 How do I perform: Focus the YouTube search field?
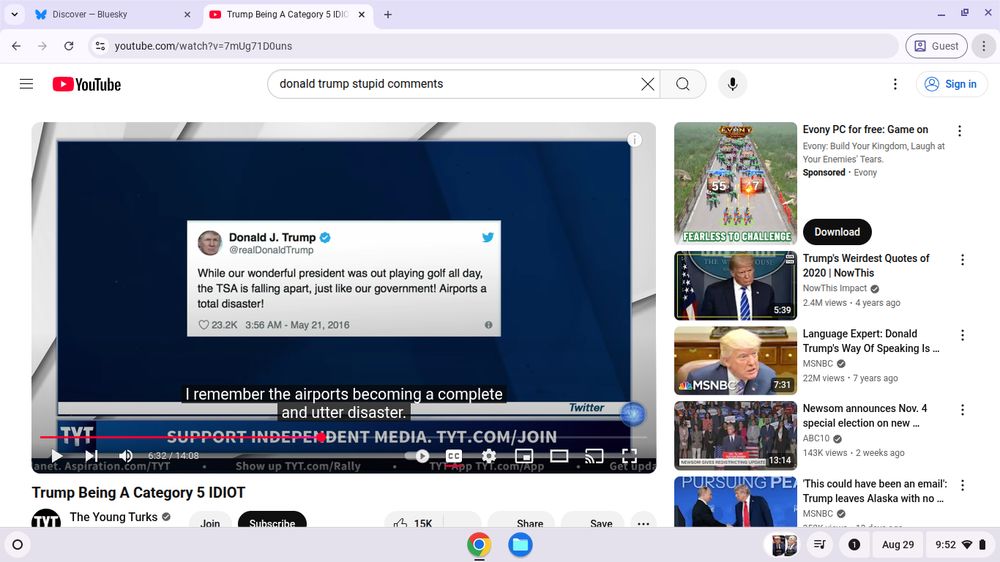pos(456,84)
